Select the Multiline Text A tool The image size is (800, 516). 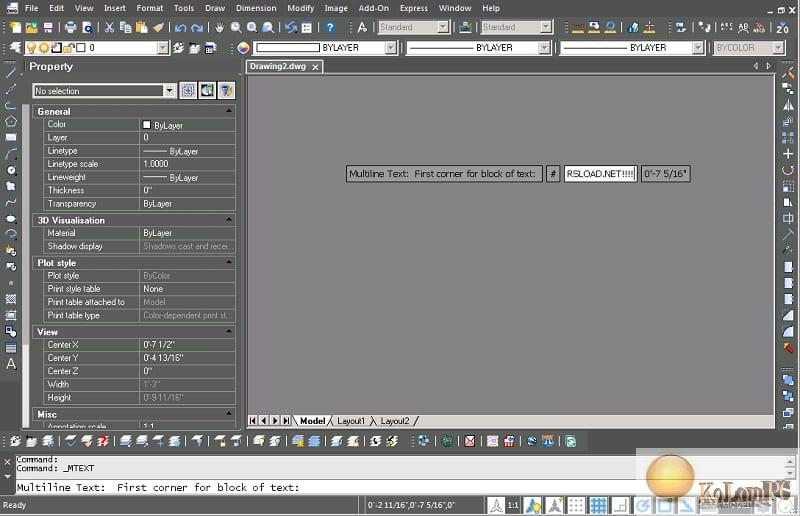11,364
